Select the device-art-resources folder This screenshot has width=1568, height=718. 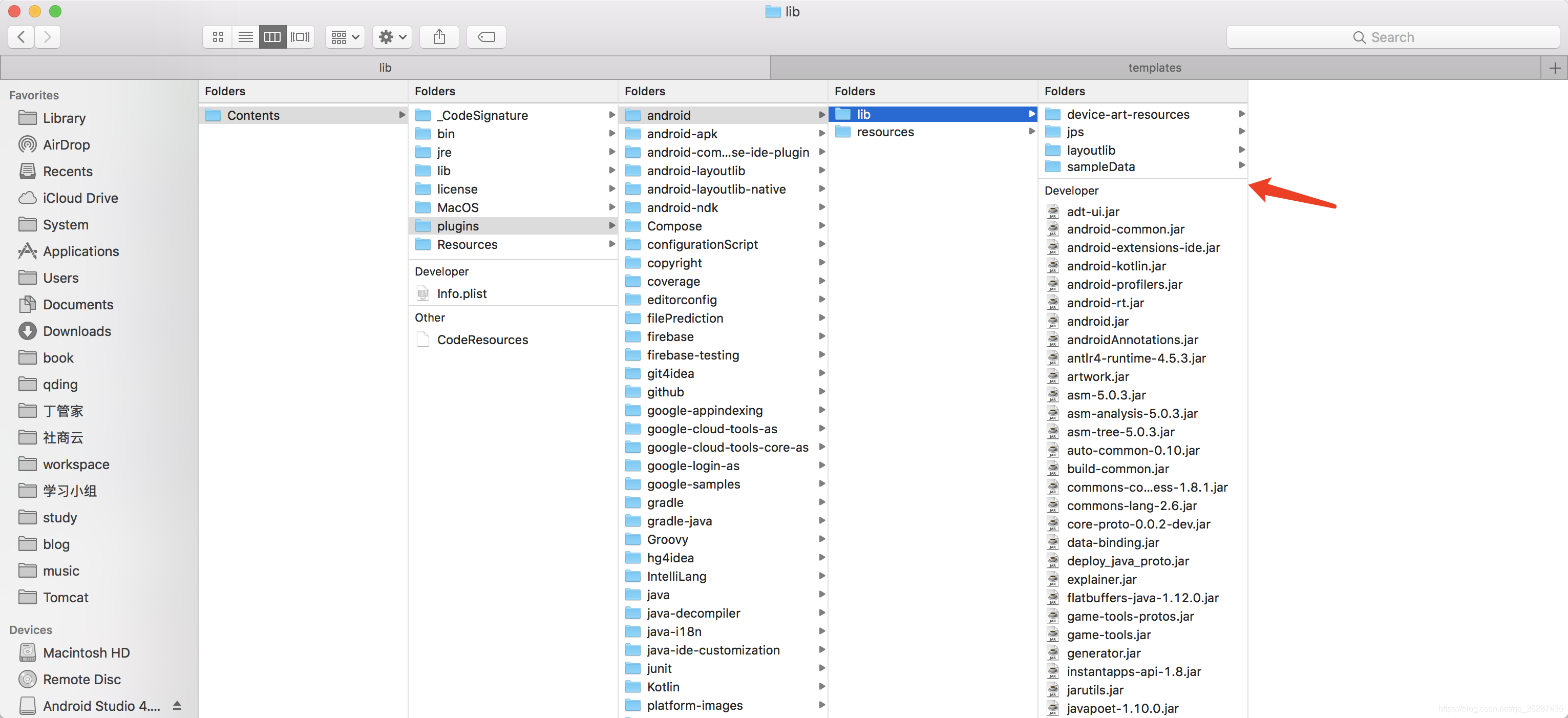point(1142,115)
